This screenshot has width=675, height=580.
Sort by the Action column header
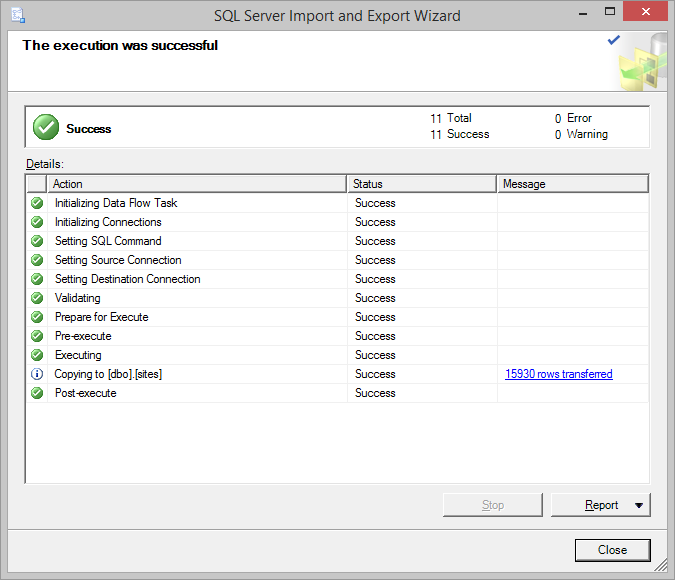pyautogui.click(x=197, y=184)
